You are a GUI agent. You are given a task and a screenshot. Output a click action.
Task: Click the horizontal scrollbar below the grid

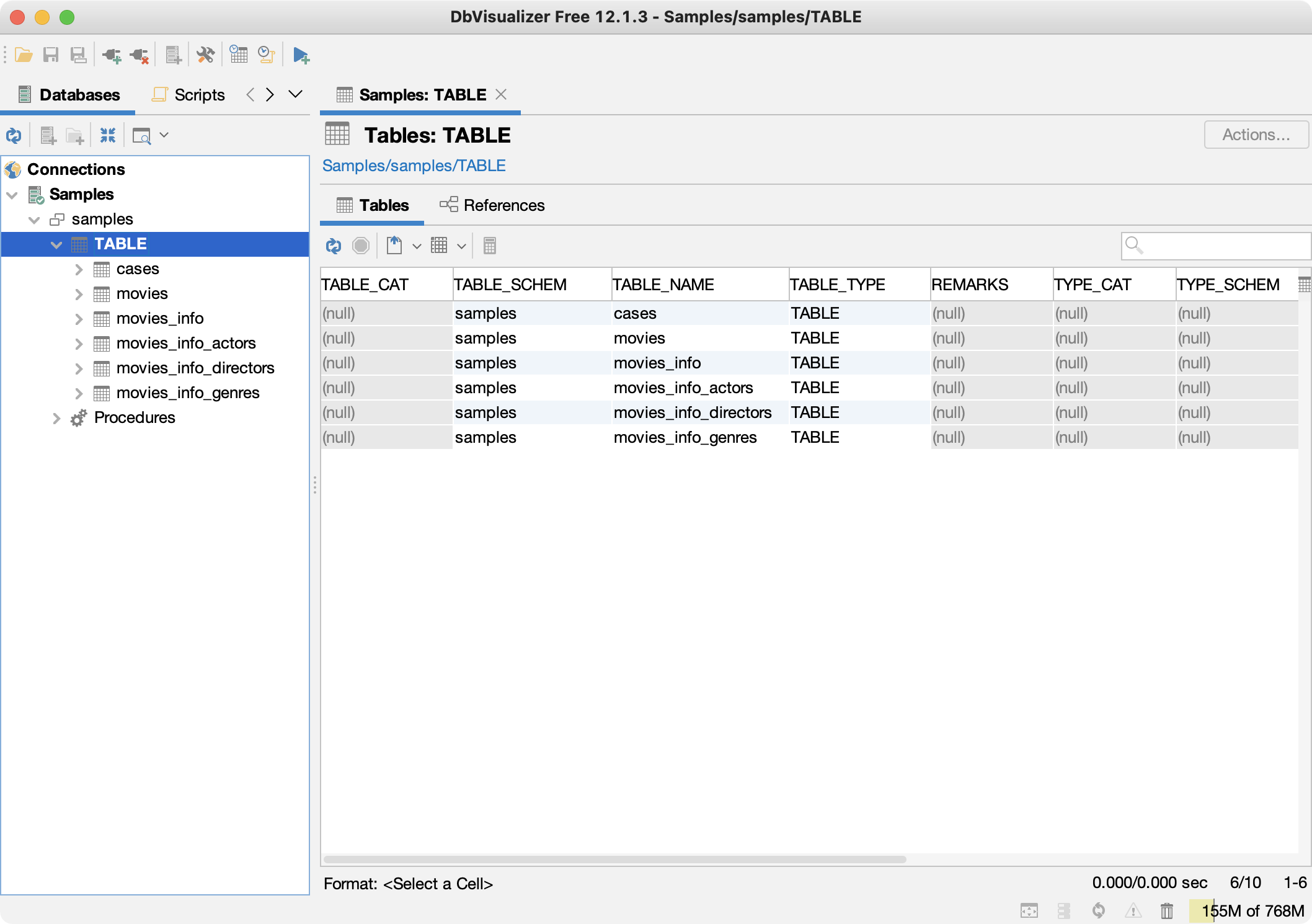[614, 860]
